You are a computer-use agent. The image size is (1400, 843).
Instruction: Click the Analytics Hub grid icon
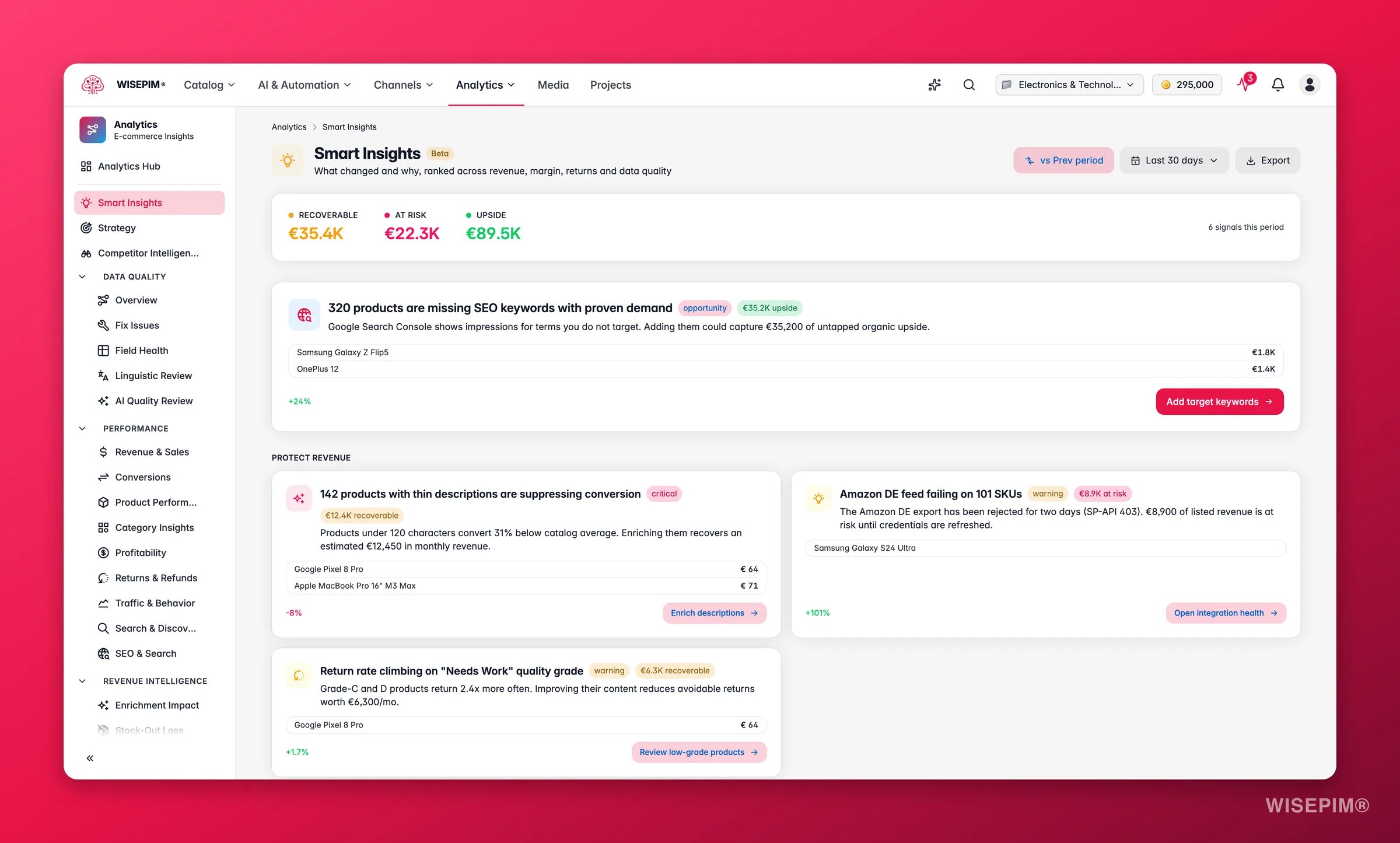86,166
